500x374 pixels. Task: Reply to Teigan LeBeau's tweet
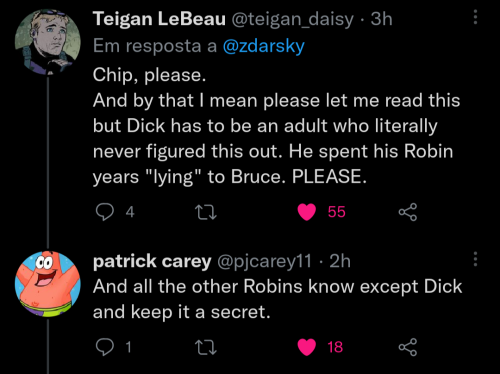point(105,212)
